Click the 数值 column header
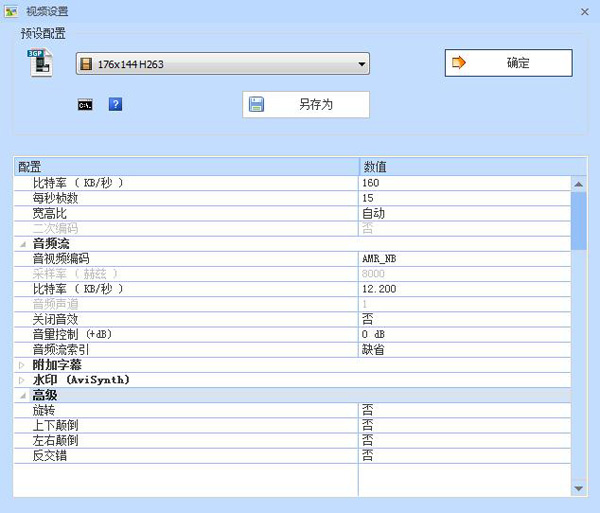This screenshot has height=513, width=600. (x=473, y=167)
